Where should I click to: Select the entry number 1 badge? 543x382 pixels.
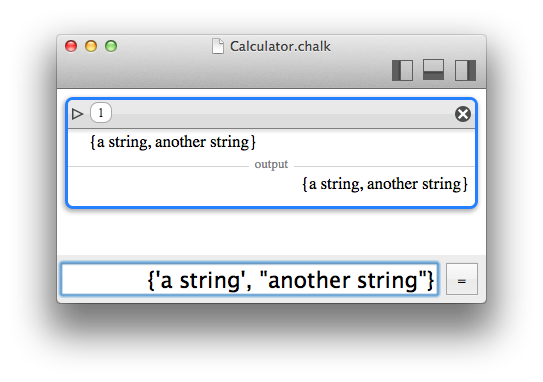point(101,113)
